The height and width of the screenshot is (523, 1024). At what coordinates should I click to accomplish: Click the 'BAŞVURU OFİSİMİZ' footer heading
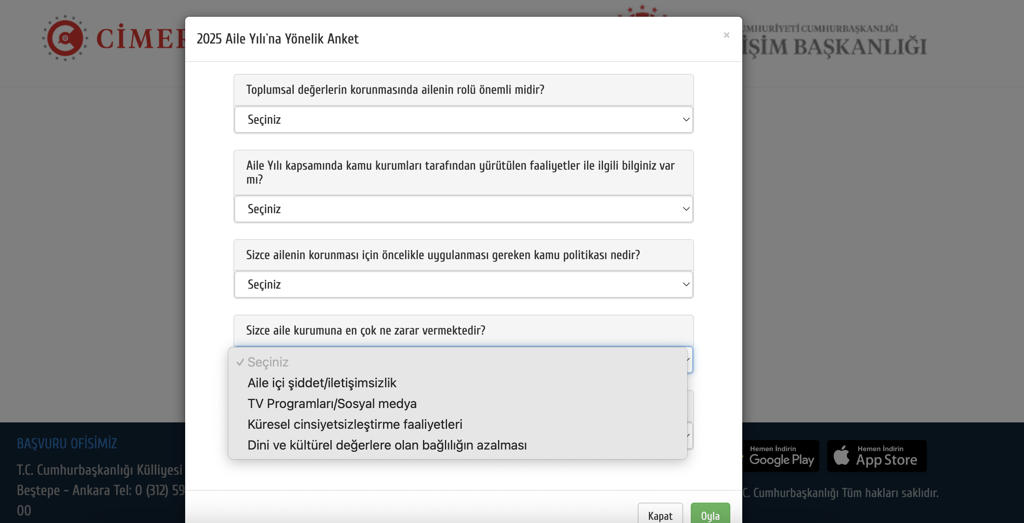tap(67, 443)
